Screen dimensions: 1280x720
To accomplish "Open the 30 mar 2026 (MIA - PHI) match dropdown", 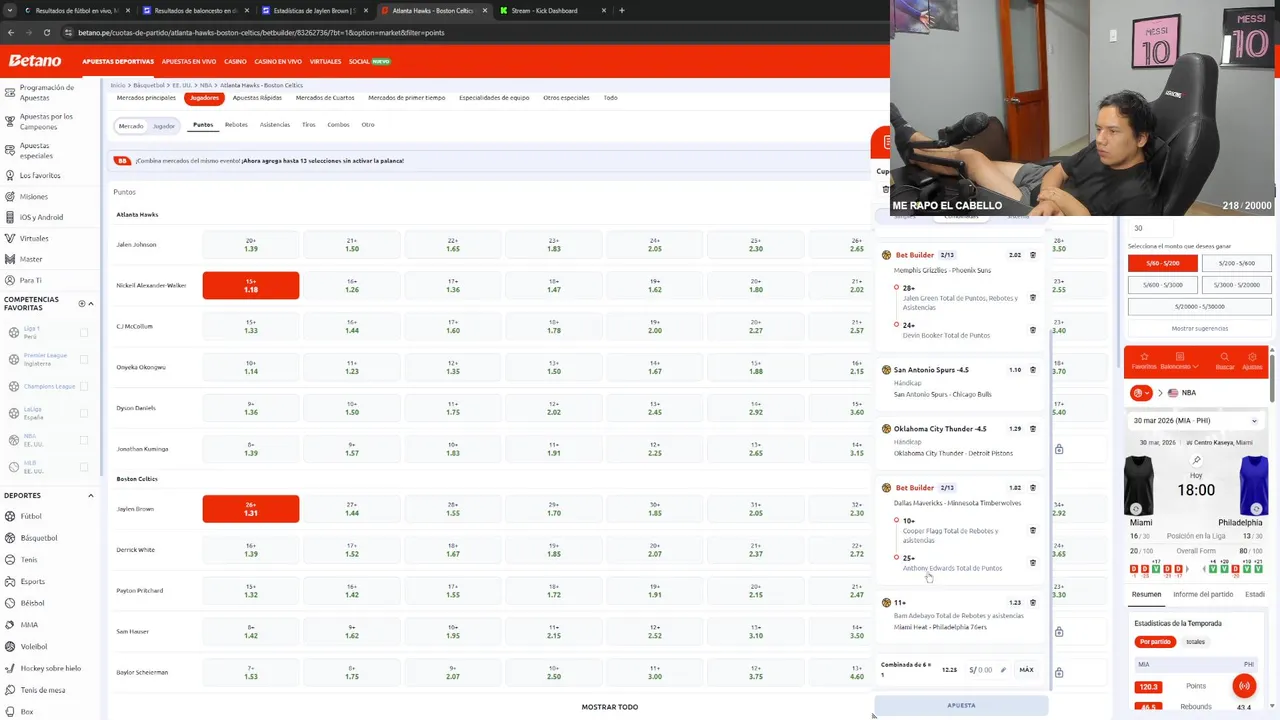I will click(x=1197, y=421).
